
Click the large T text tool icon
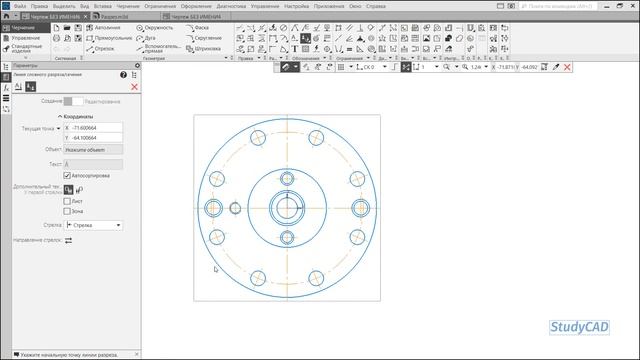tap(294, 49)
